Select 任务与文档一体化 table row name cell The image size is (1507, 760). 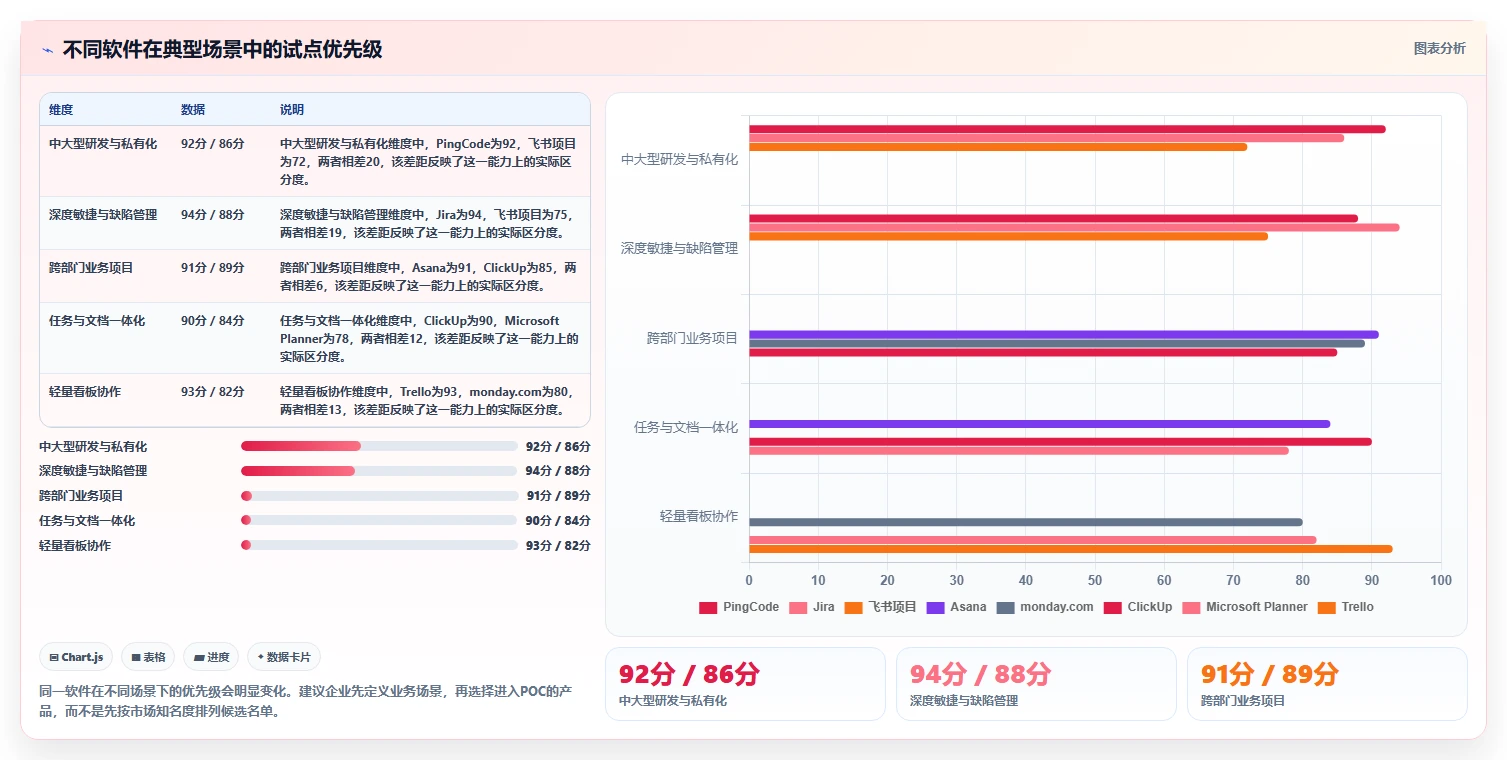coord(97,321)
